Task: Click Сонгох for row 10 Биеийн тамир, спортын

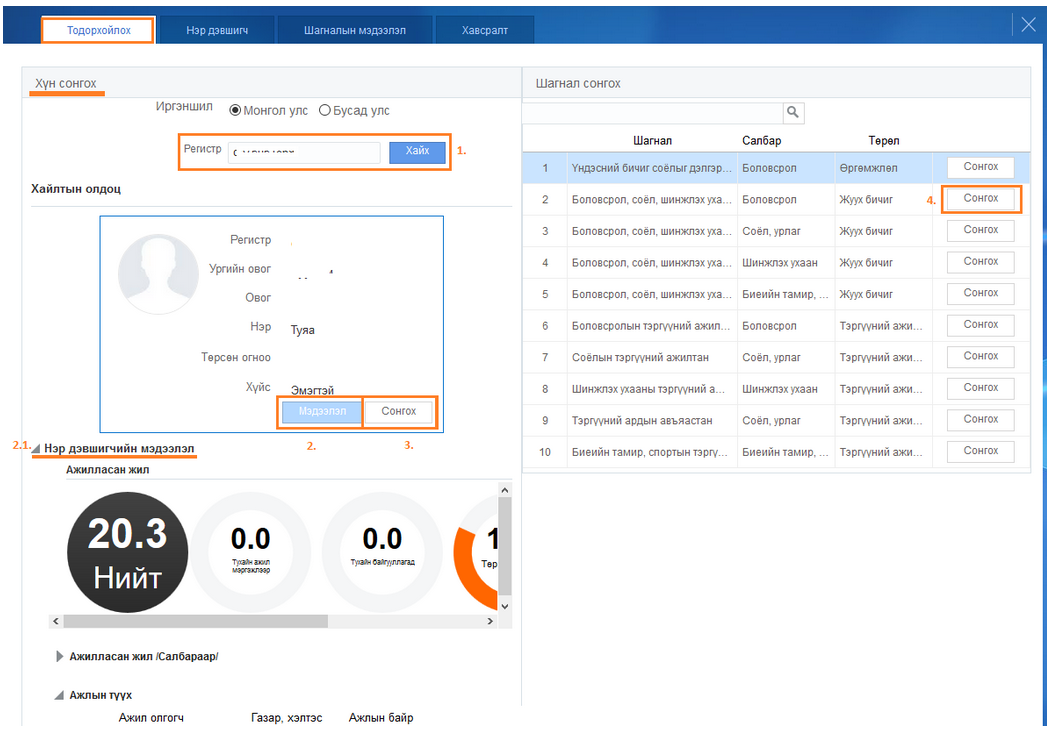Action: (x=980, y=451)
